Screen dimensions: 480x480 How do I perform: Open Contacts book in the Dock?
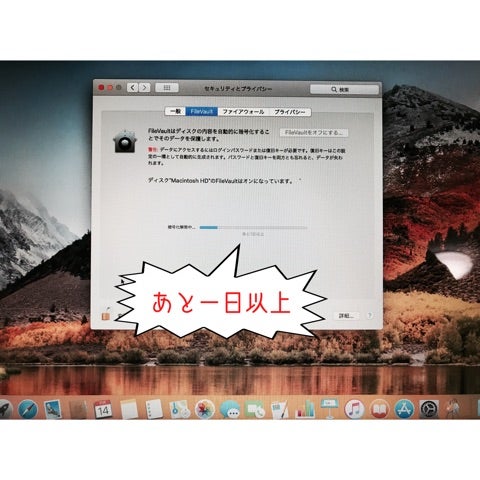pos(78,409)
